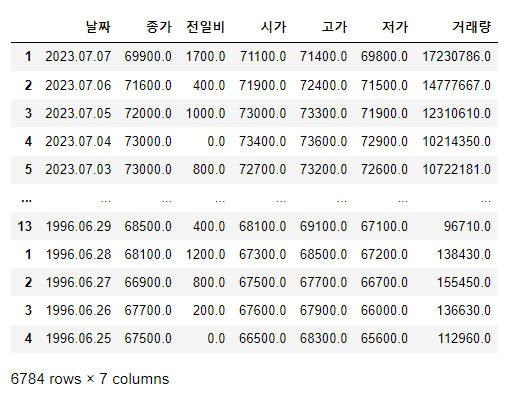Click volume value 155450.0
This screenshot has width=527, height=395.
[x=464, y=282]
